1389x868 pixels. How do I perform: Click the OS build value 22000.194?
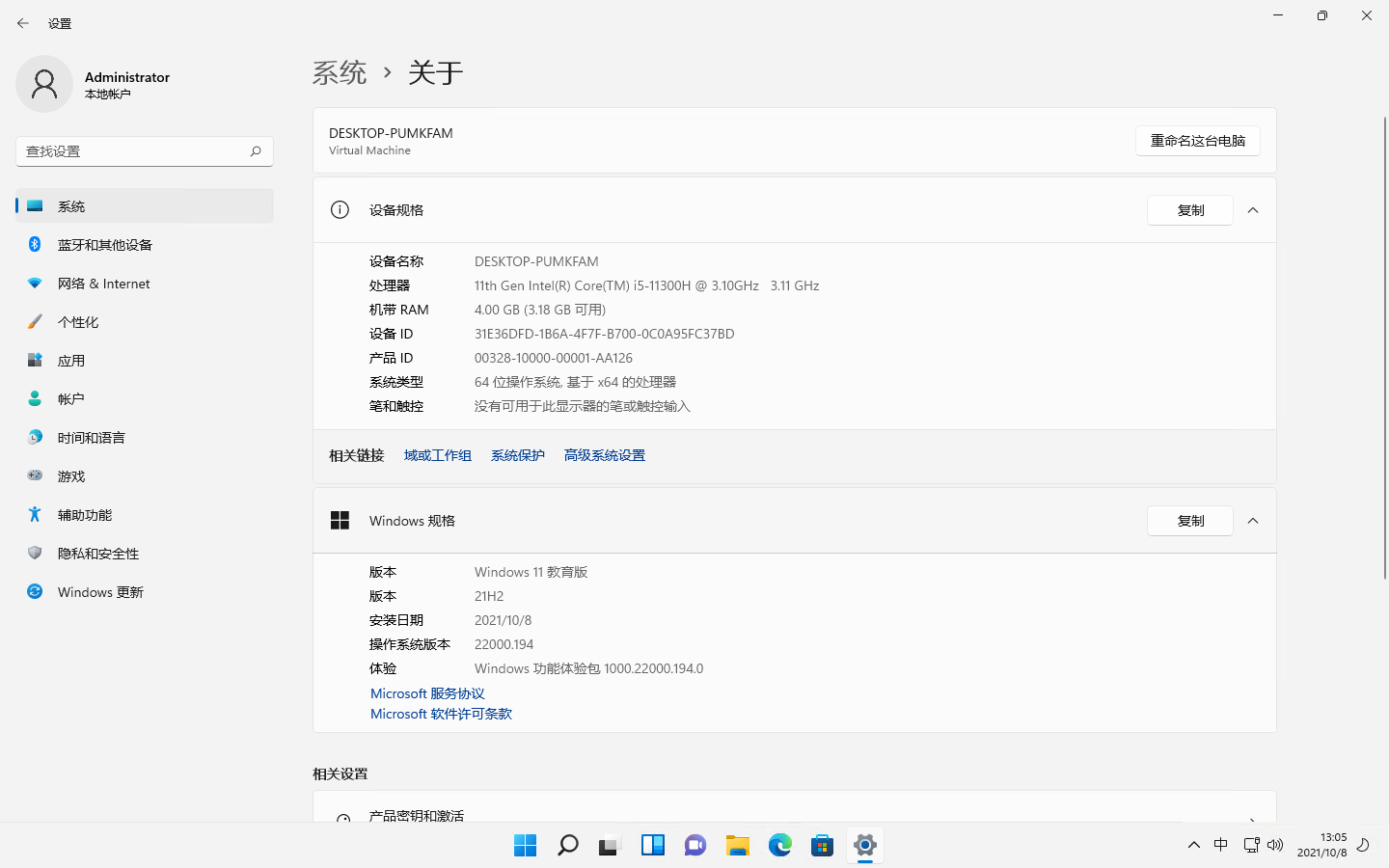click(x=504, y=644)
